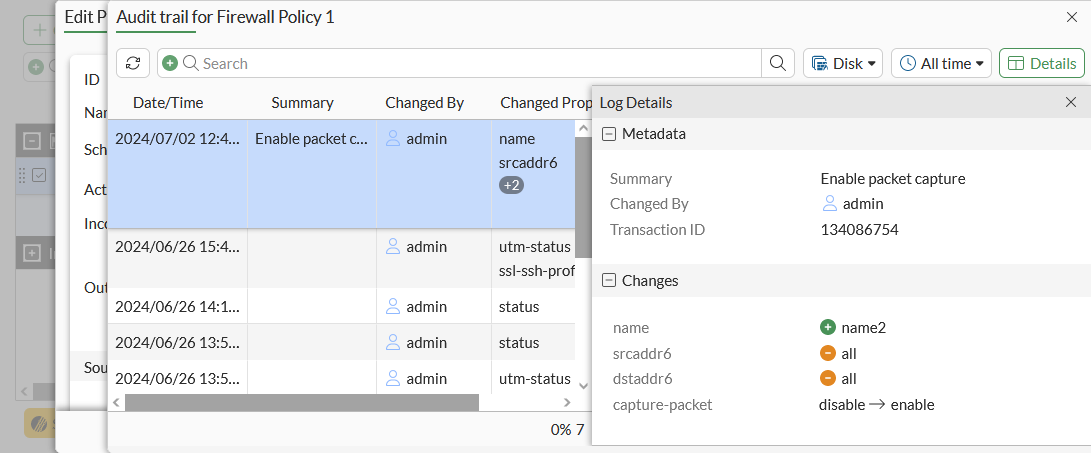Toggle the Details panel button

click(1041, 63)
